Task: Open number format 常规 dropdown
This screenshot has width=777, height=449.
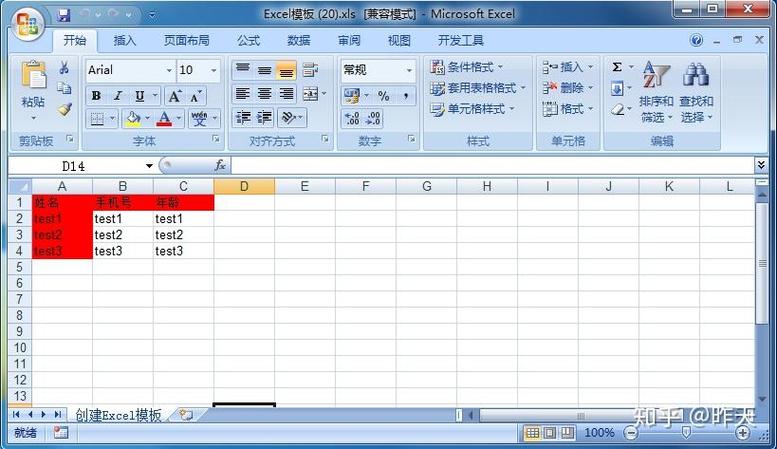Action: point(409,70)
